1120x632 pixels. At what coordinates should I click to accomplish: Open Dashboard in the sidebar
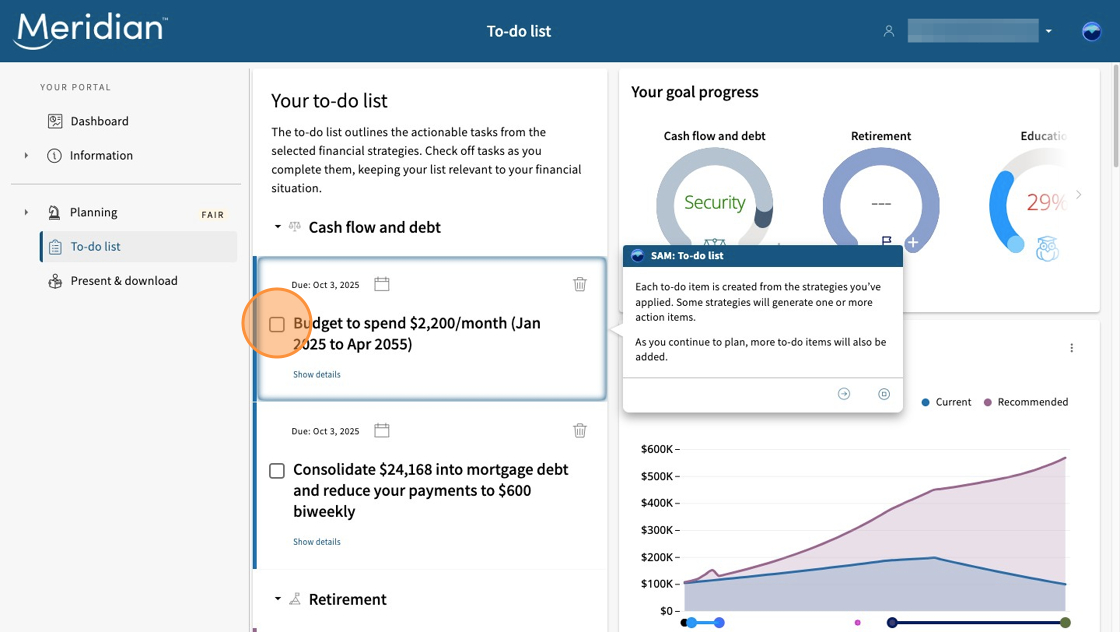click(x=99, y=121)
